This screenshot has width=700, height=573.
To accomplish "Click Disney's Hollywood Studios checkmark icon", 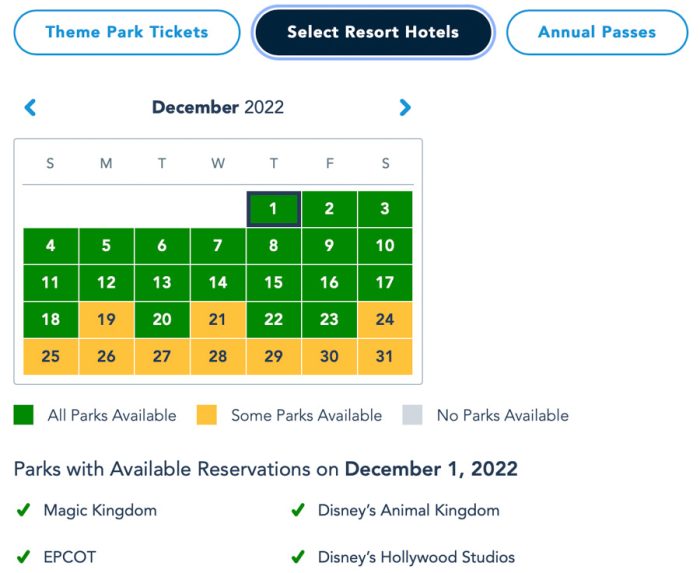I will [297, 557].
